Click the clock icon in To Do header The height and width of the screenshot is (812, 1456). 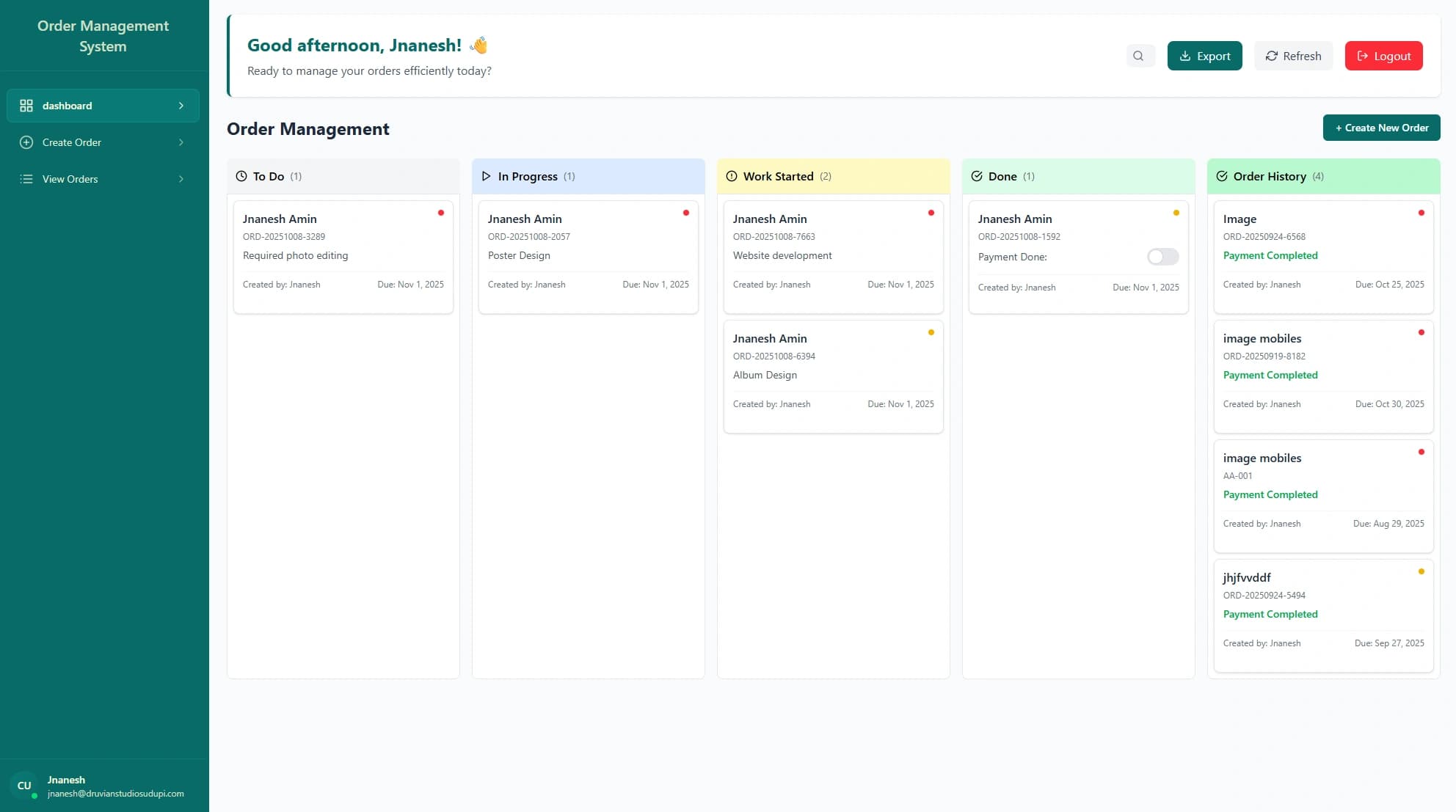coord(241,175)
